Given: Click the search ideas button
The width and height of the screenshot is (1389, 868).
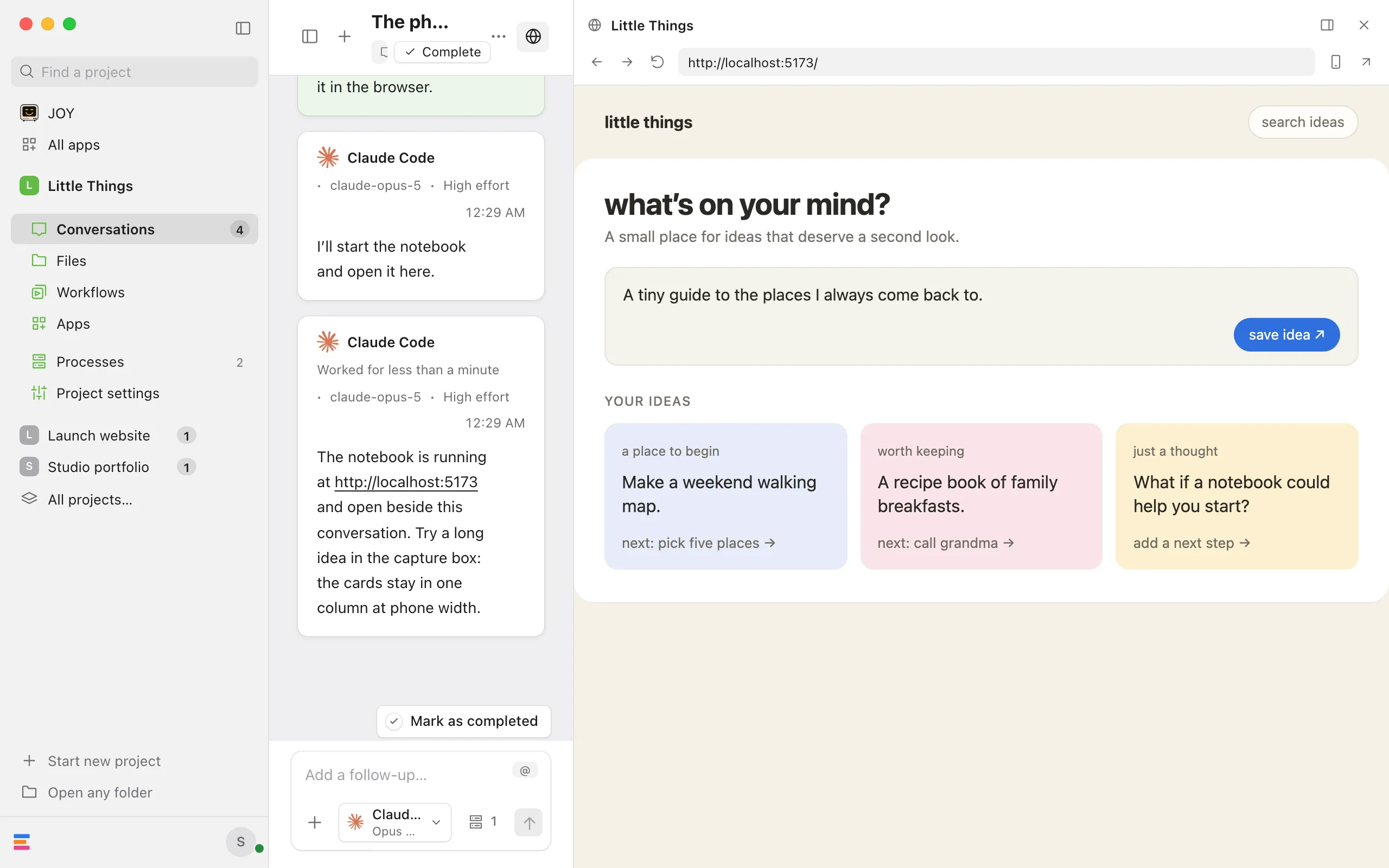Looking at the screenshot, I should (1302, 122).
